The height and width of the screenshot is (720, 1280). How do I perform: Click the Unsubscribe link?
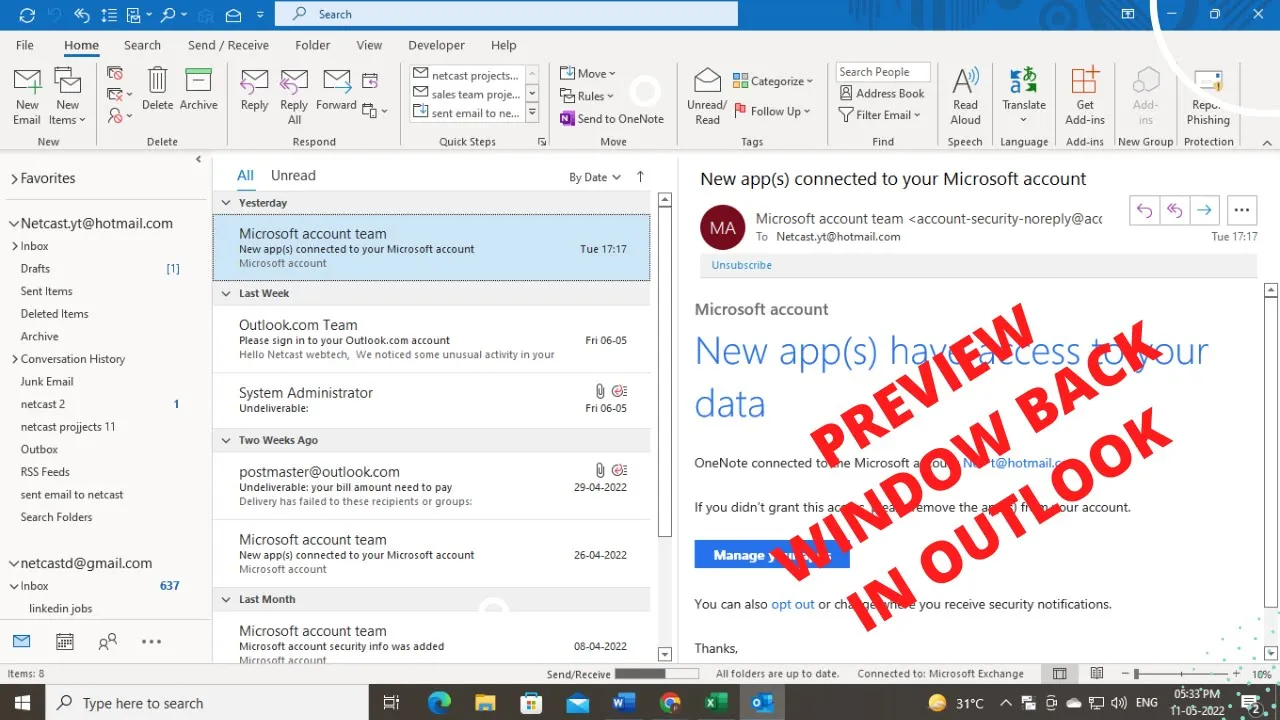pos(742,265)
